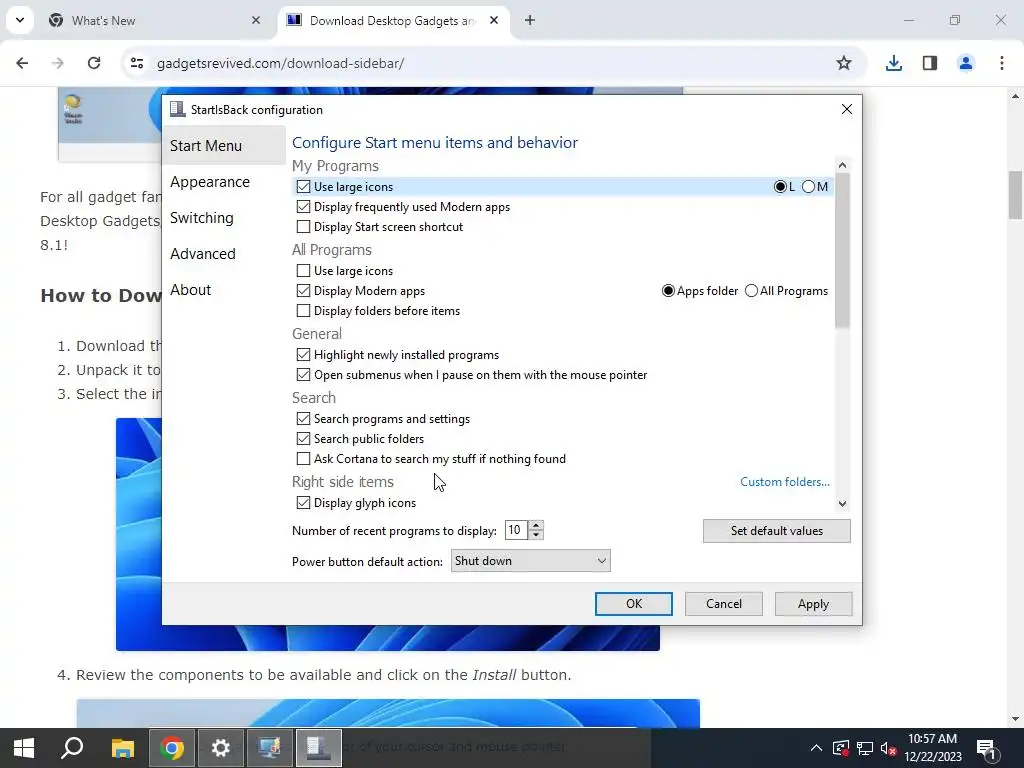The height and width of the screenshot is (768, 1024).
Task: Click the forward navigation arrow in Chrome
Action: [58, 63]
